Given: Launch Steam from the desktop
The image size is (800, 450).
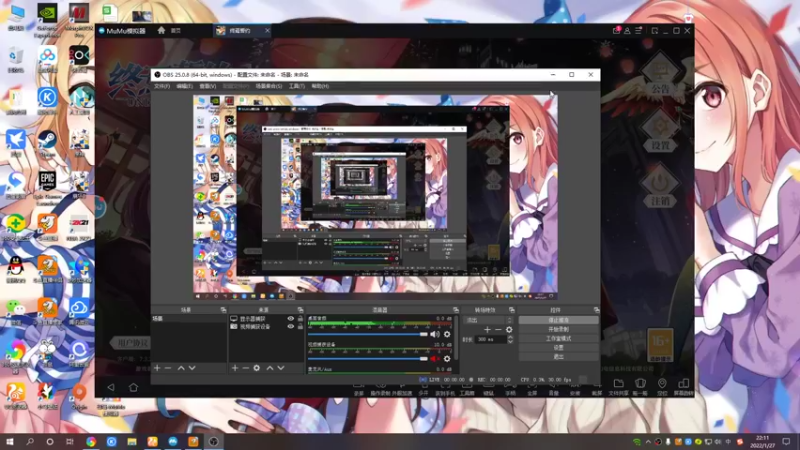Looking at the screenshot, I should 47,143.
